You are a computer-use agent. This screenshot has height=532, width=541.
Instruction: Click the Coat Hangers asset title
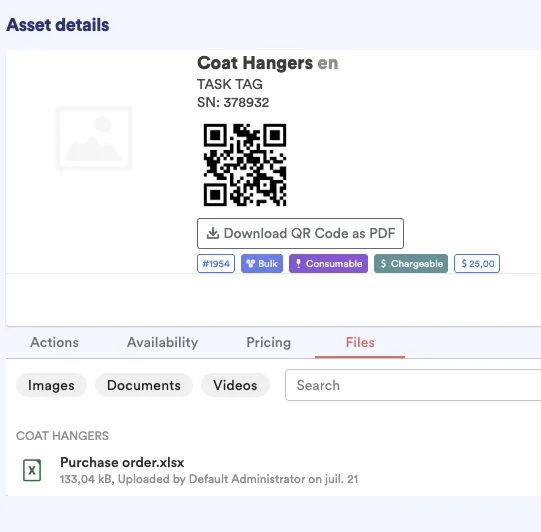(255, 63)
